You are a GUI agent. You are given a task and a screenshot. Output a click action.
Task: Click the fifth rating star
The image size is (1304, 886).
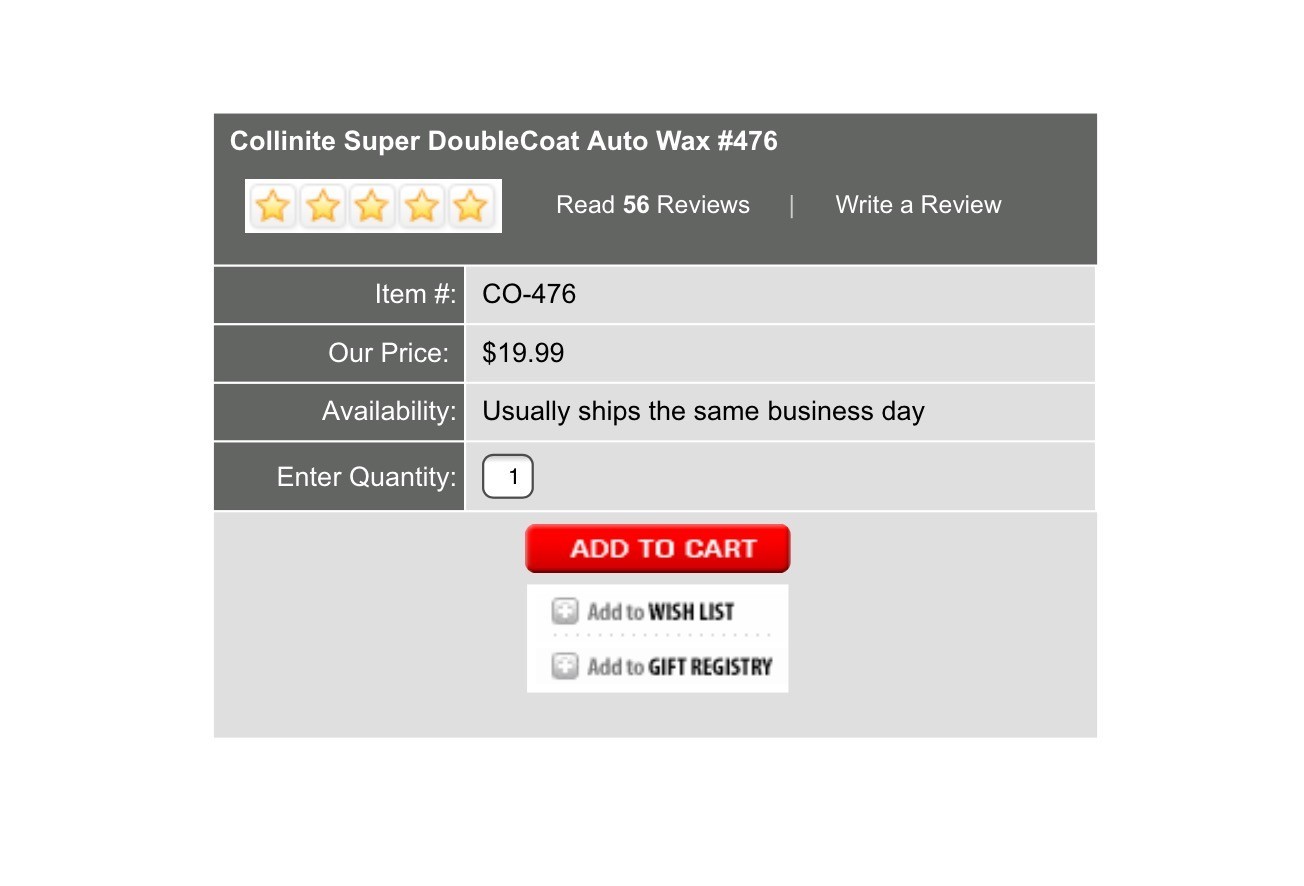coord(471,206)
